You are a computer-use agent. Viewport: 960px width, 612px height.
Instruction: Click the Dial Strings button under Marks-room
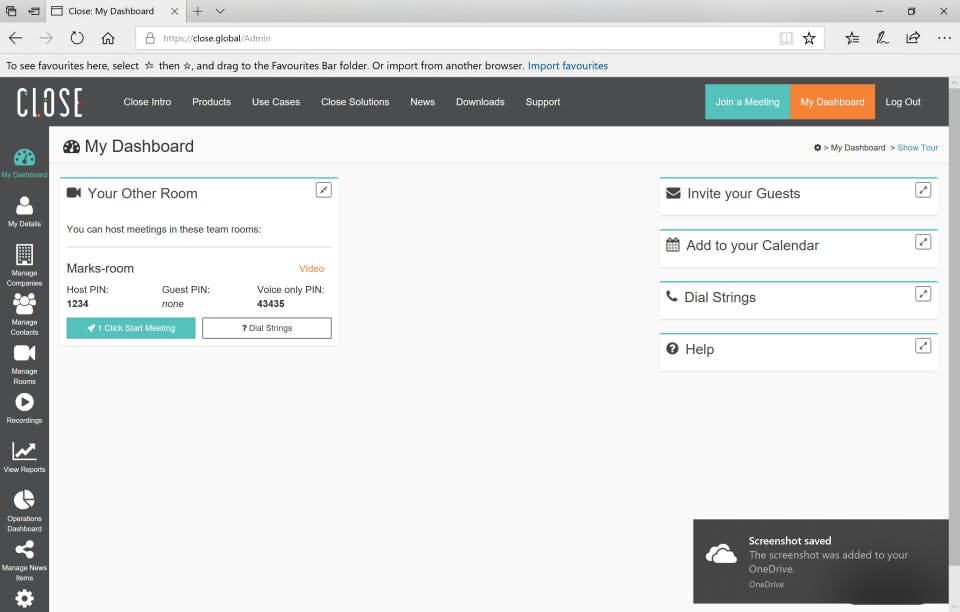pyautogui.click(x=267, y=328)
